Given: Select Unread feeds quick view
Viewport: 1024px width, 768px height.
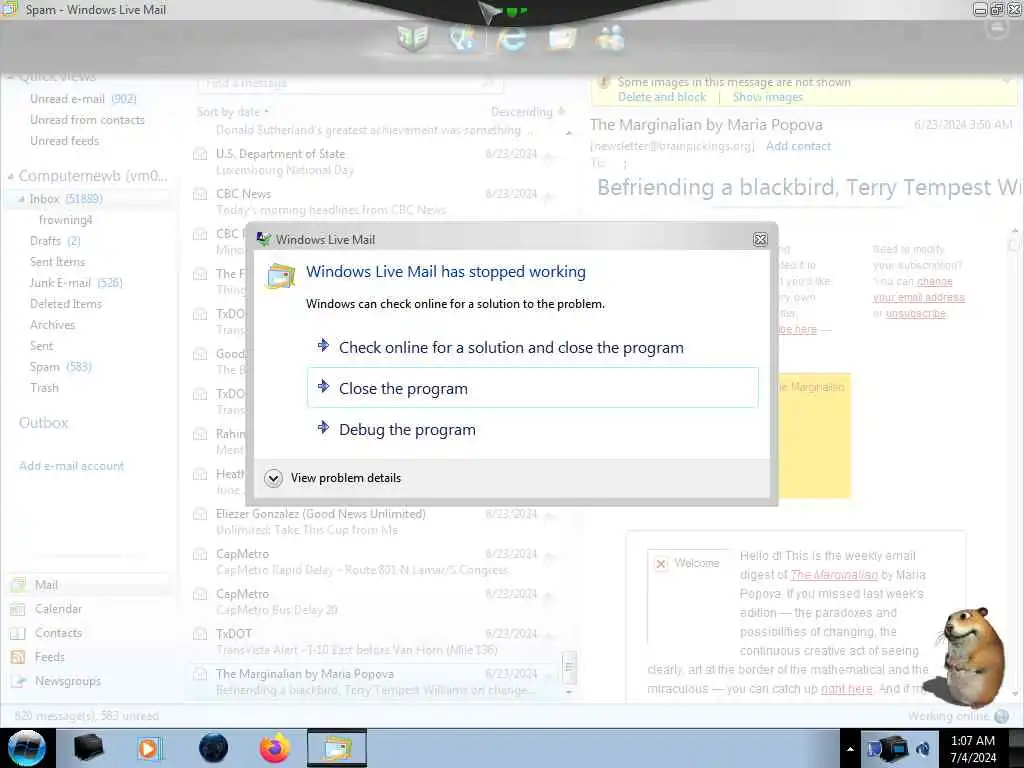Looking at the screenshot, I should coord(65,141).
